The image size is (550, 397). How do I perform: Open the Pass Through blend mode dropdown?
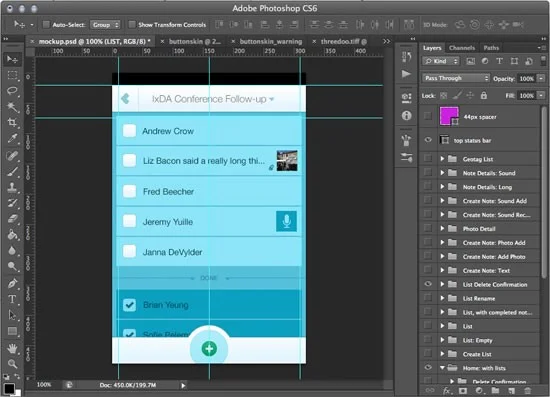455,78
